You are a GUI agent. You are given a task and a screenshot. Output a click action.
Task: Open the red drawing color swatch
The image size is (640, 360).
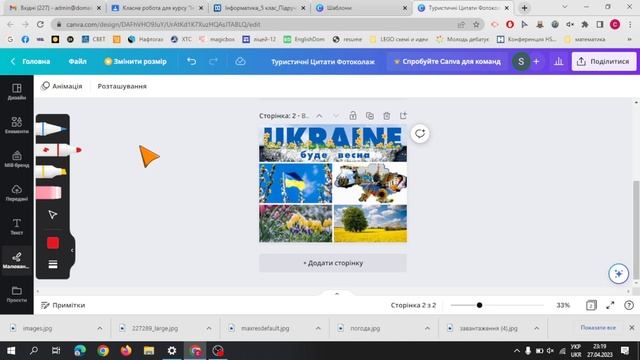[x=53, y=243]
